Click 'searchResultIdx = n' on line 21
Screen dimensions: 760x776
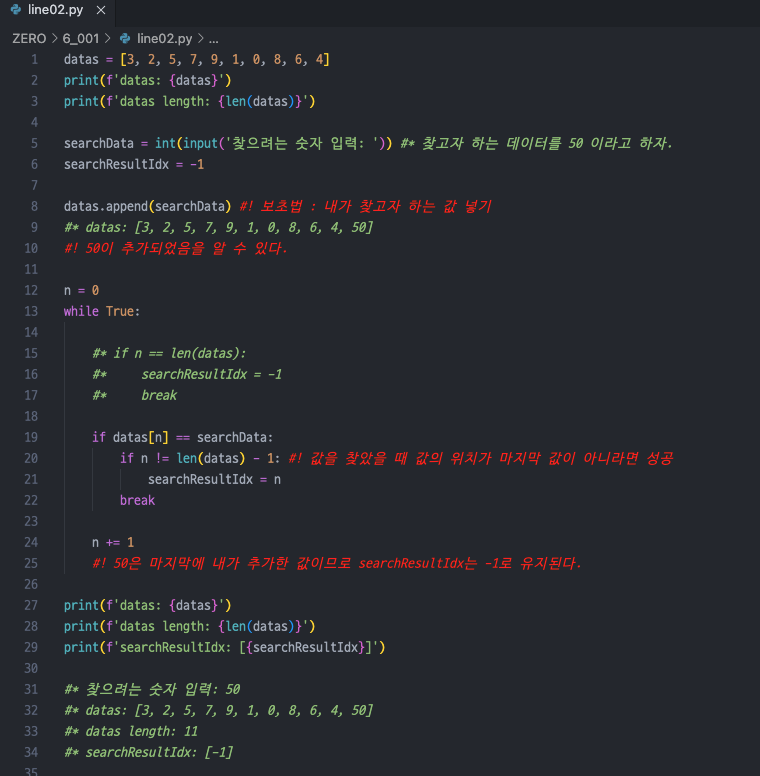(214, 480)
